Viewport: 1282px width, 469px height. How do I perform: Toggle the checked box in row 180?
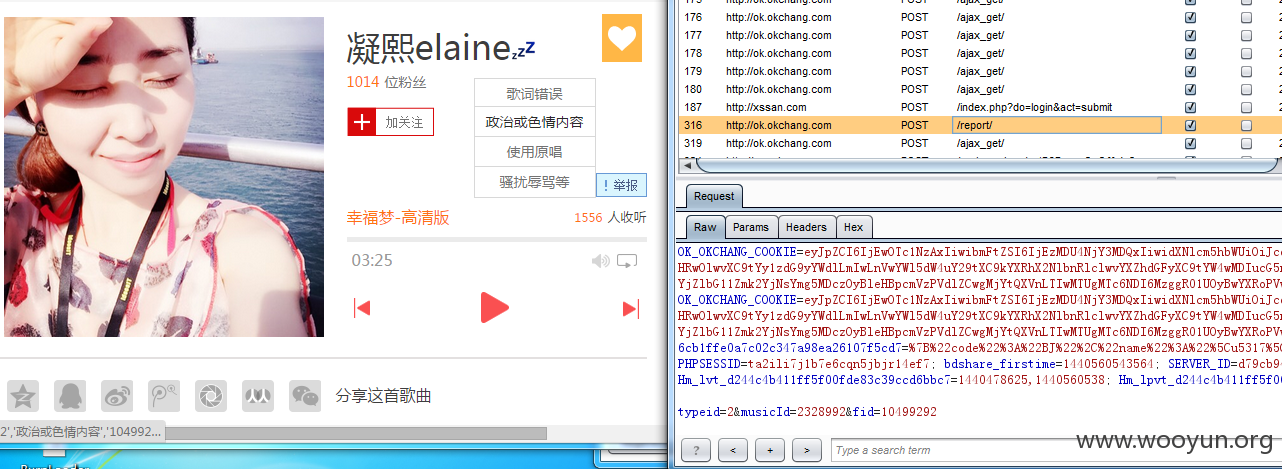(1190, 90)
